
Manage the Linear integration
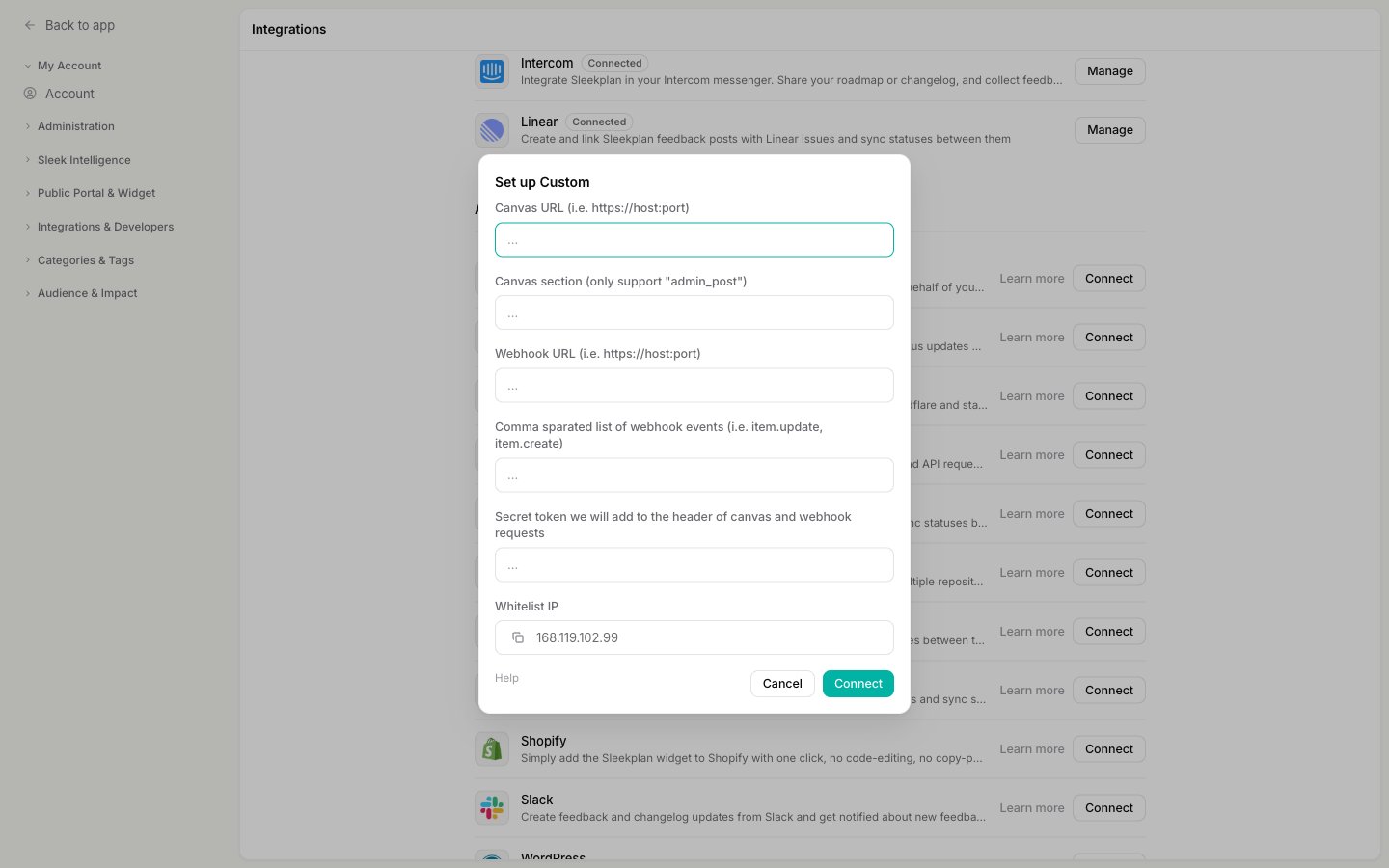point(1110,130)
